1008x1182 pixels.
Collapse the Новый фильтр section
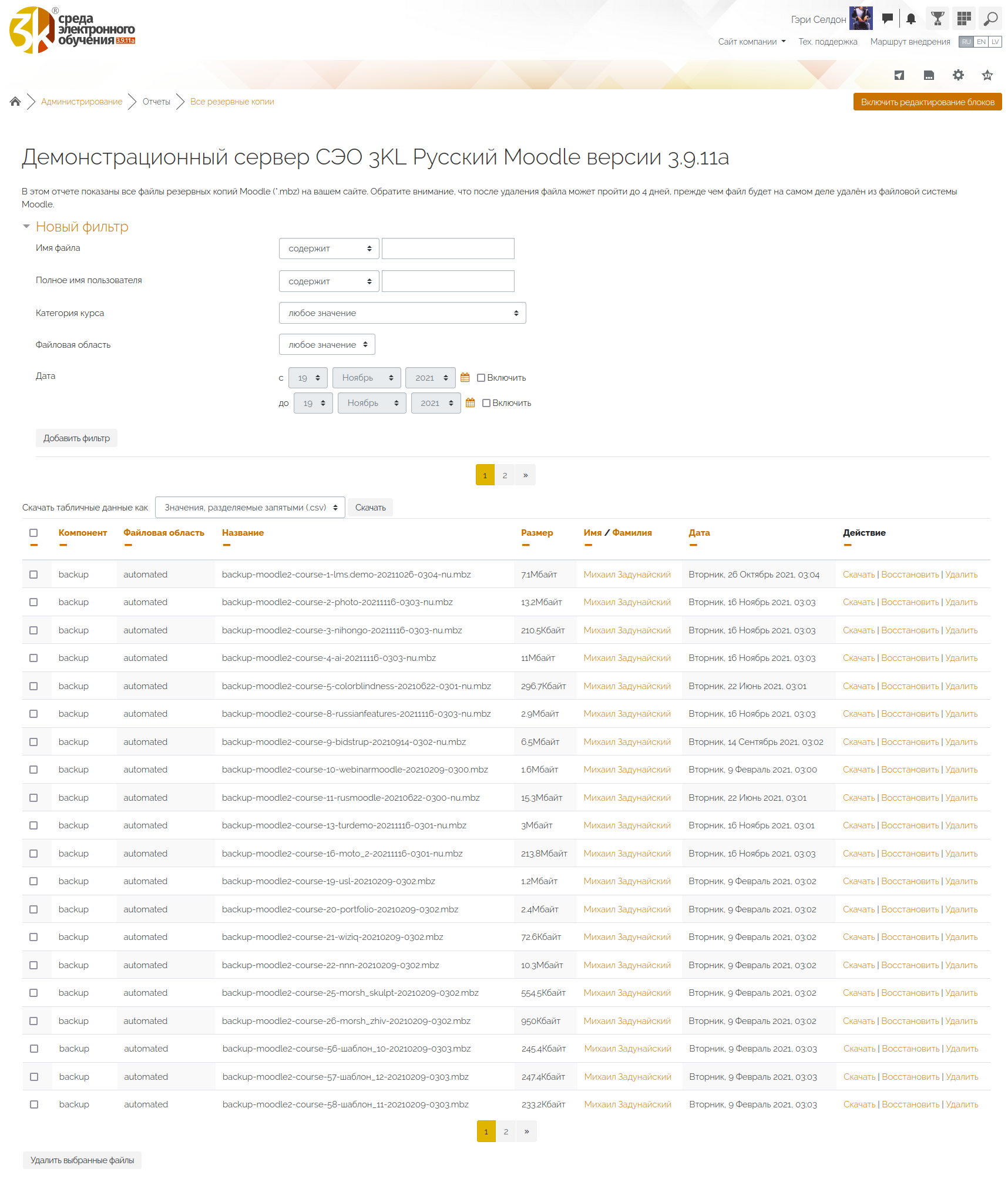(x=26, y=227)
